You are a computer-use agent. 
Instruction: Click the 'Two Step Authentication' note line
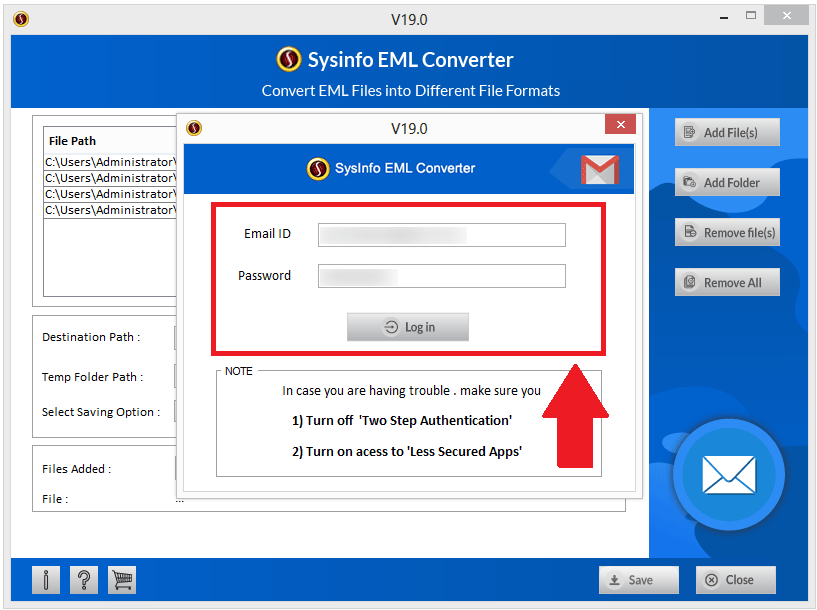(402, 420)
